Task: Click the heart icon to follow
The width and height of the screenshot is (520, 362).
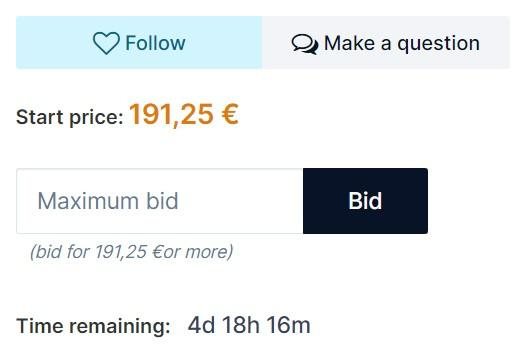Action: [x=106, y=43]
